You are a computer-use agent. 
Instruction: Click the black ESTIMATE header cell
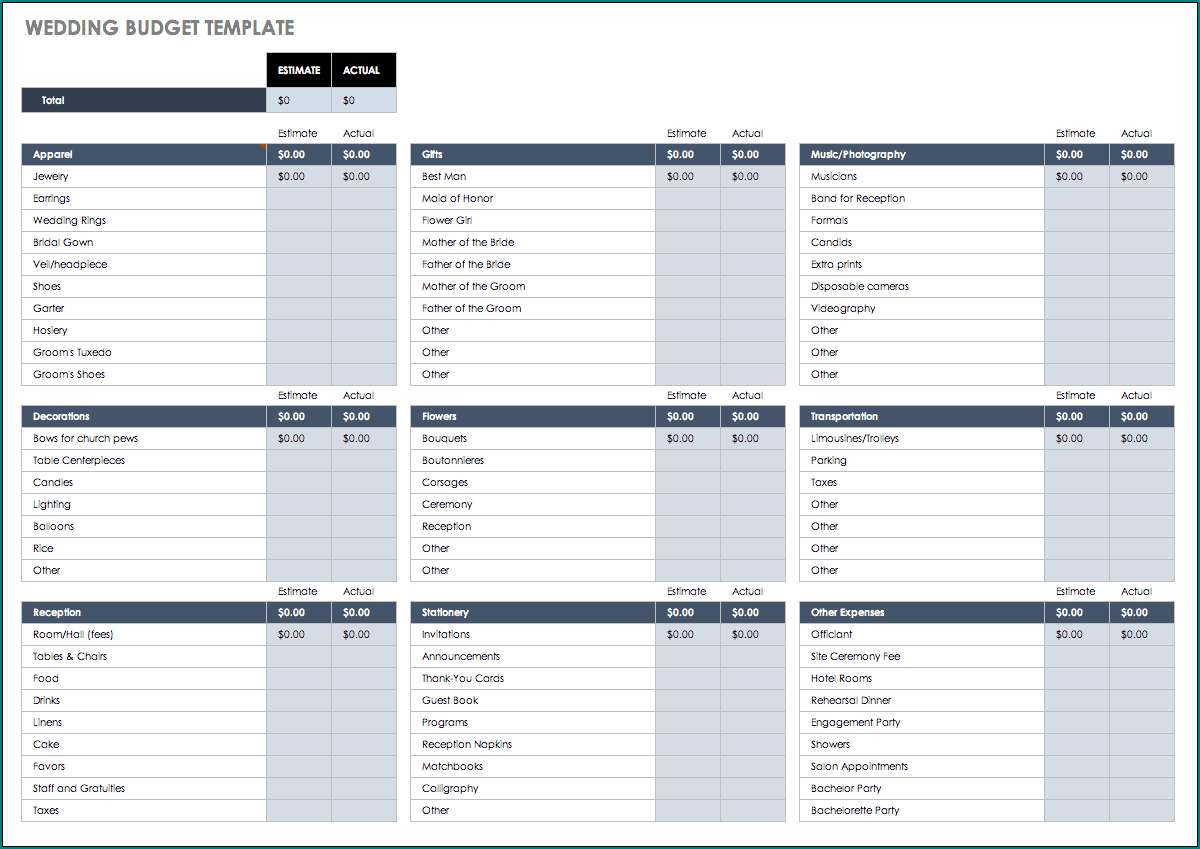[x=299, y=70]
